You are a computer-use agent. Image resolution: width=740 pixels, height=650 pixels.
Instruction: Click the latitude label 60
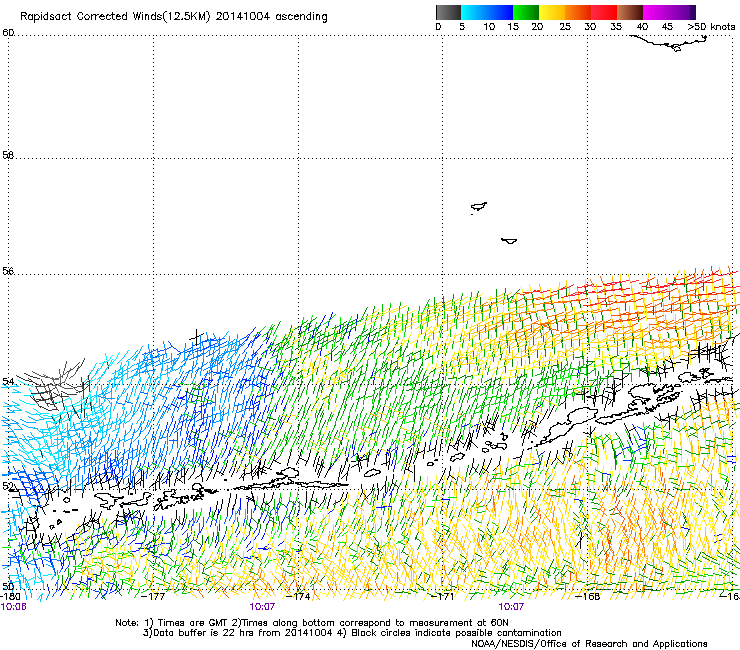click(x=8, y=33)
